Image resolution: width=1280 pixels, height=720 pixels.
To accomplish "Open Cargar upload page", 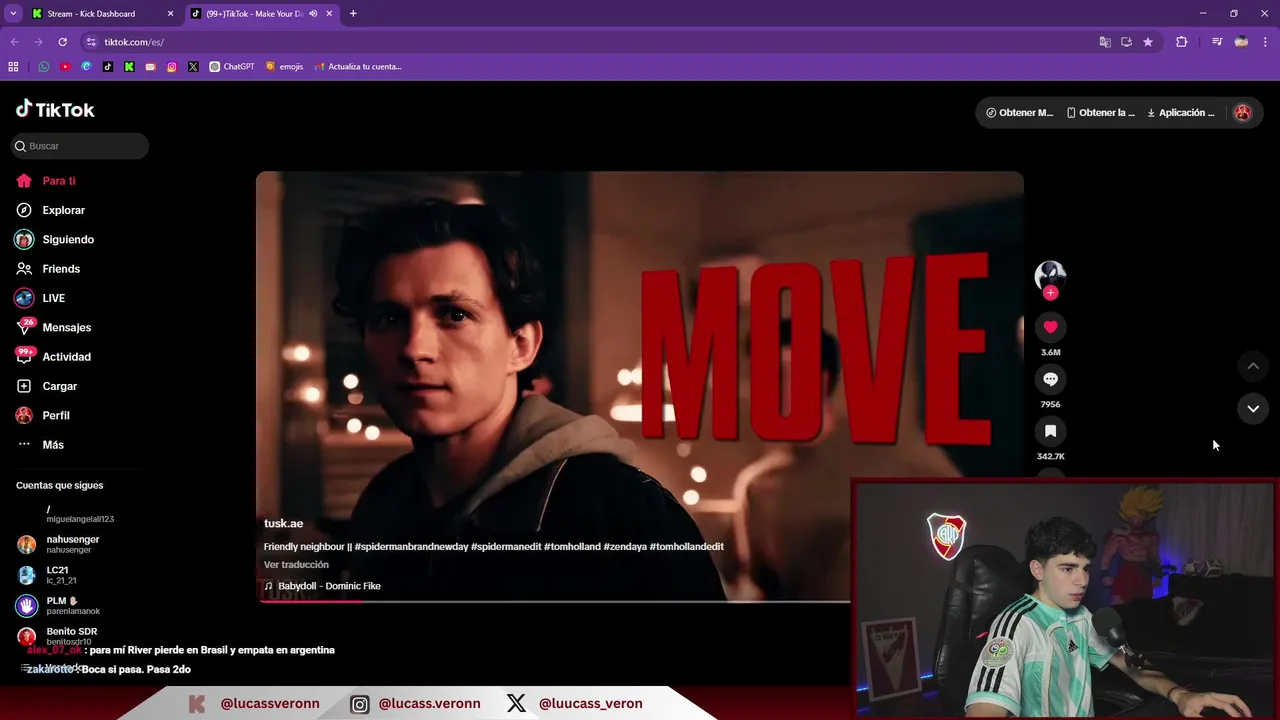I will tap(46, 386).
